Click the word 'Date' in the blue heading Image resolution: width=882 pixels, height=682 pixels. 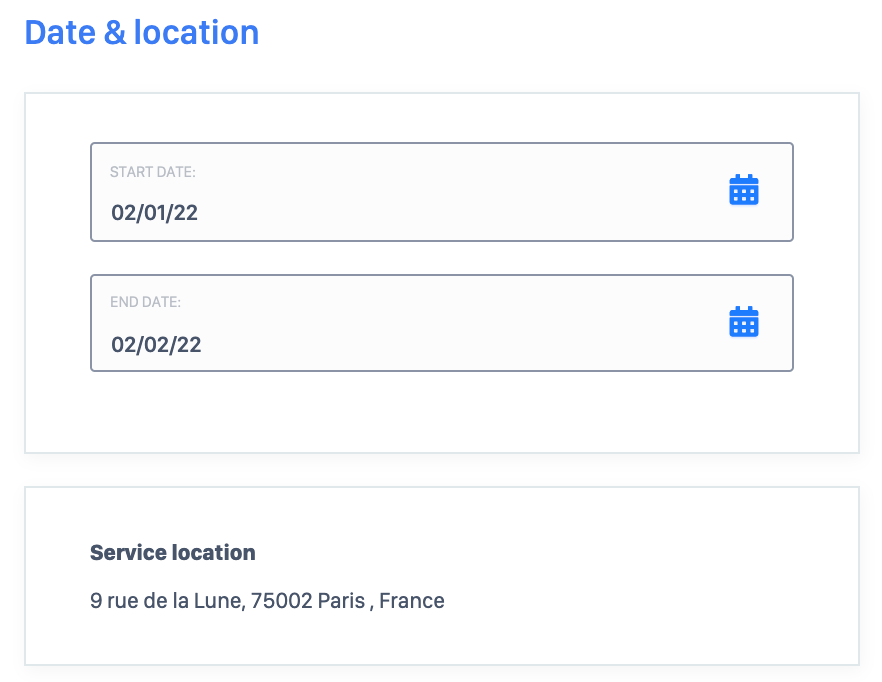tap(58, 32)
